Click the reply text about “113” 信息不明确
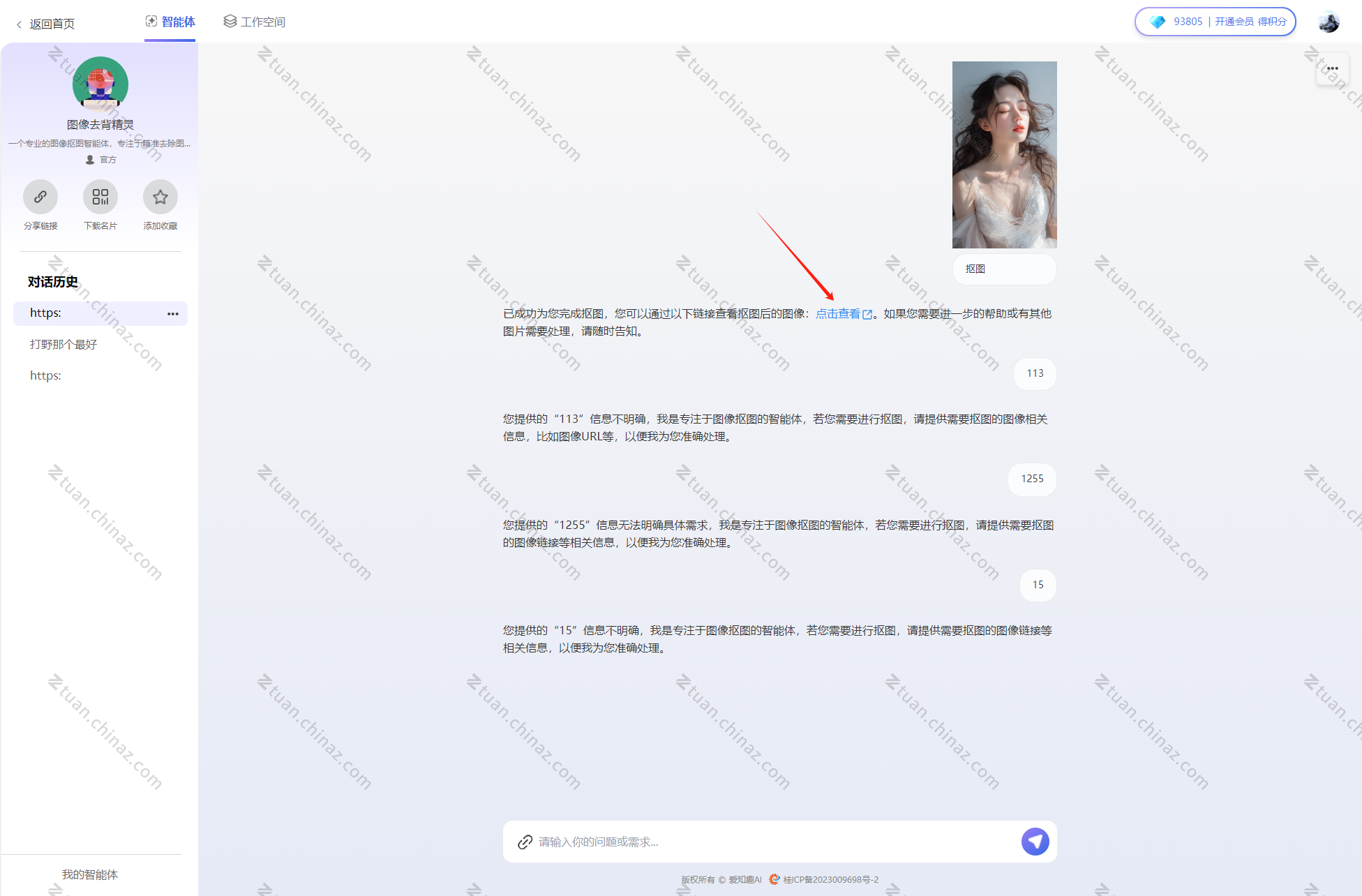Viewport: 1362px width, 896px height. click(776, 428)
